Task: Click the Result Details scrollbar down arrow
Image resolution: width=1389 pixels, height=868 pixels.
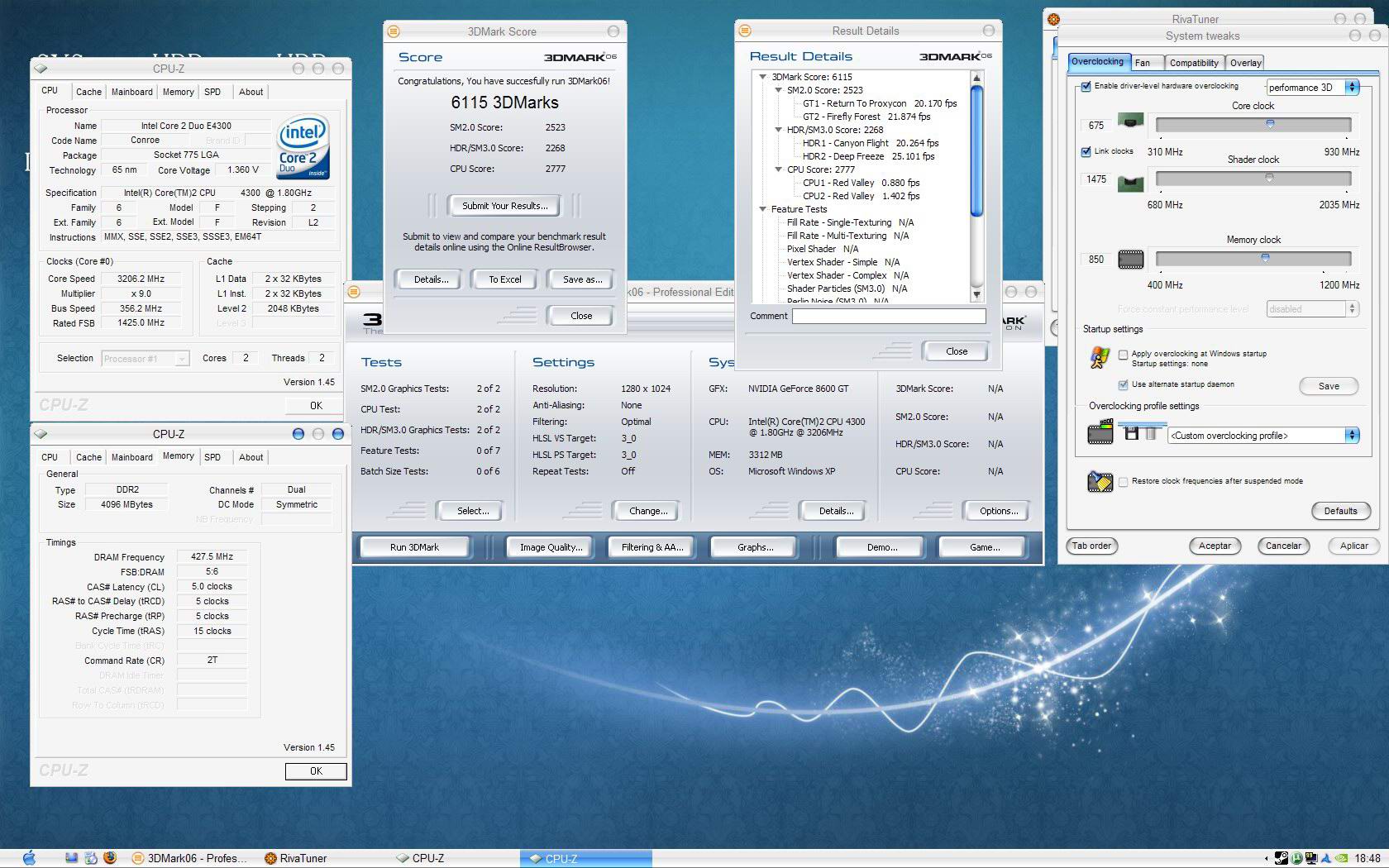Action: [x=976, y=295]
